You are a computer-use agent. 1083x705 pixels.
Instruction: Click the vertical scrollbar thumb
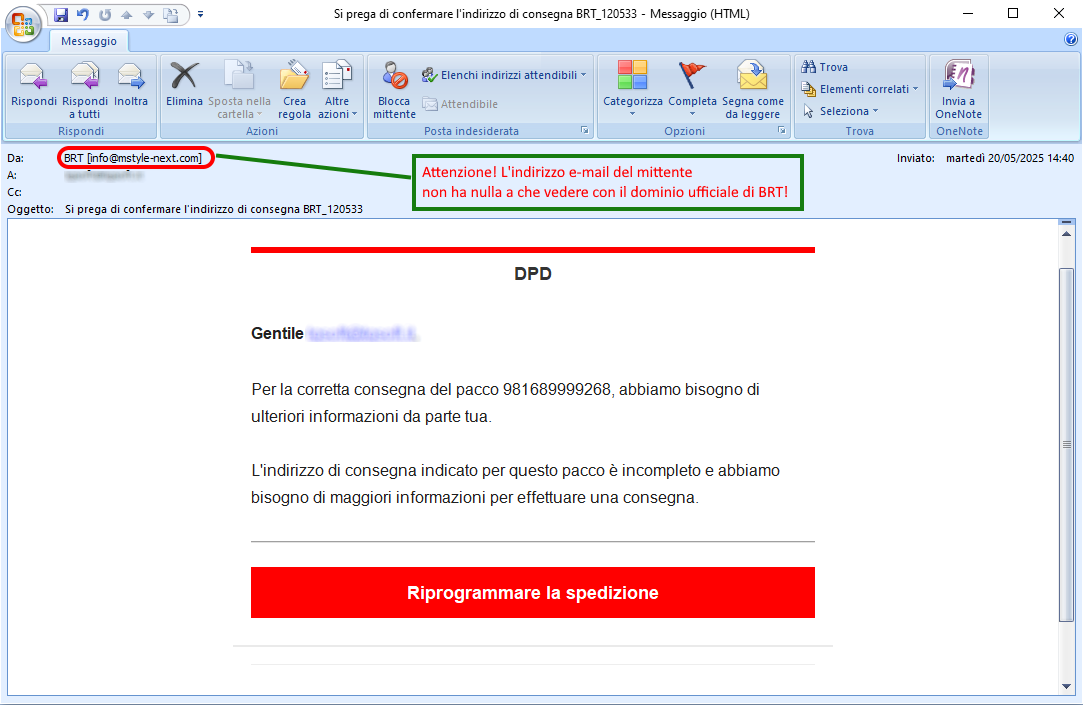pos(1066,445)
